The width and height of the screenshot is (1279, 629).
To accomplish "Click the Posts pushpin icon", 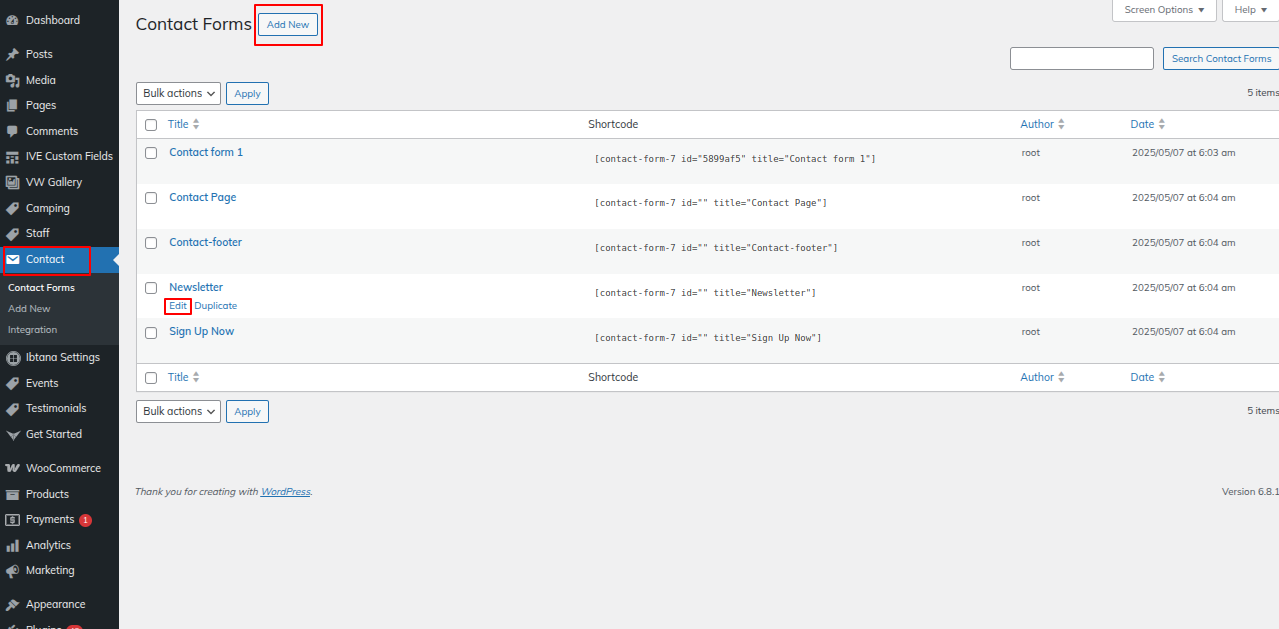I will click(12, 54).
